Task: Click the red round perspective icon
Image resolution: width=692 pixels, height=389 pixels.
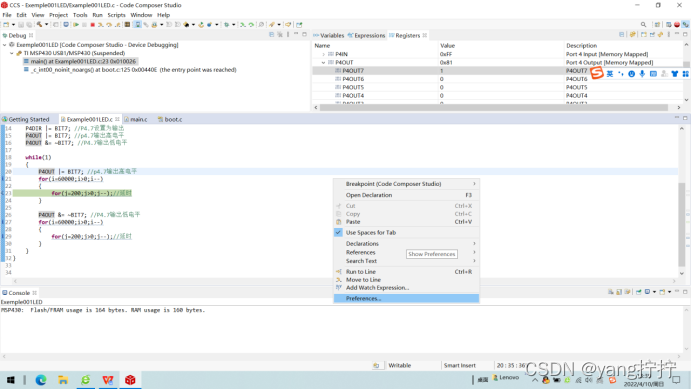Action: (x=677, y=25)
